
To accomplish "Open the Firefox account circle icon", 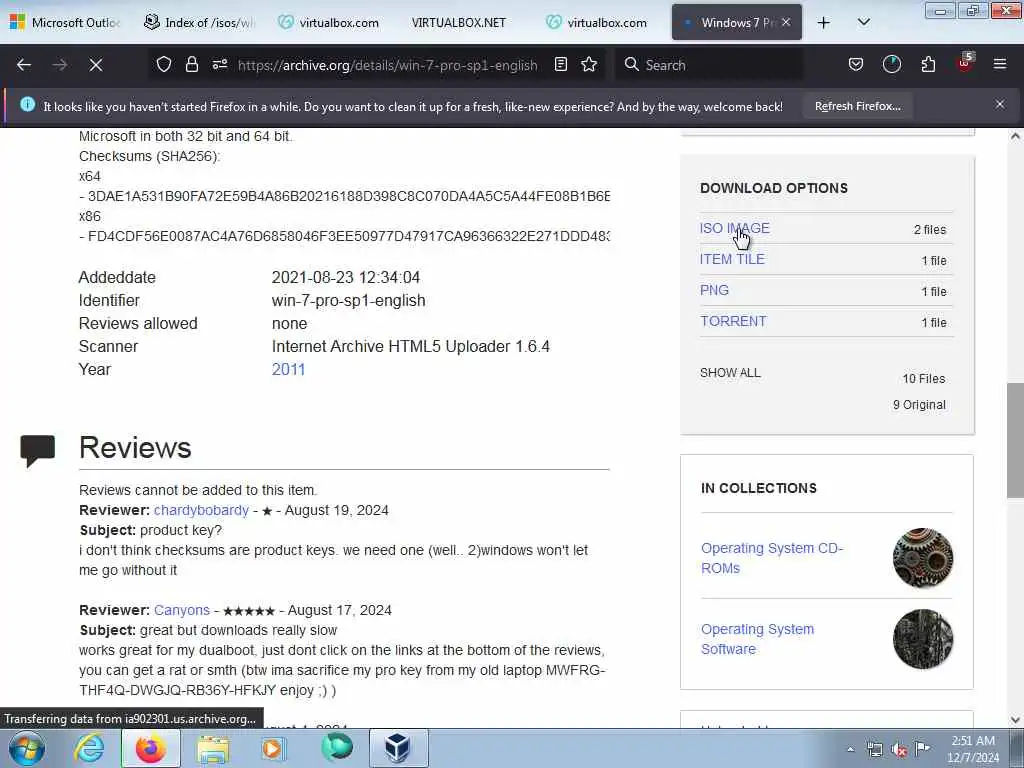I will [891, 65].
